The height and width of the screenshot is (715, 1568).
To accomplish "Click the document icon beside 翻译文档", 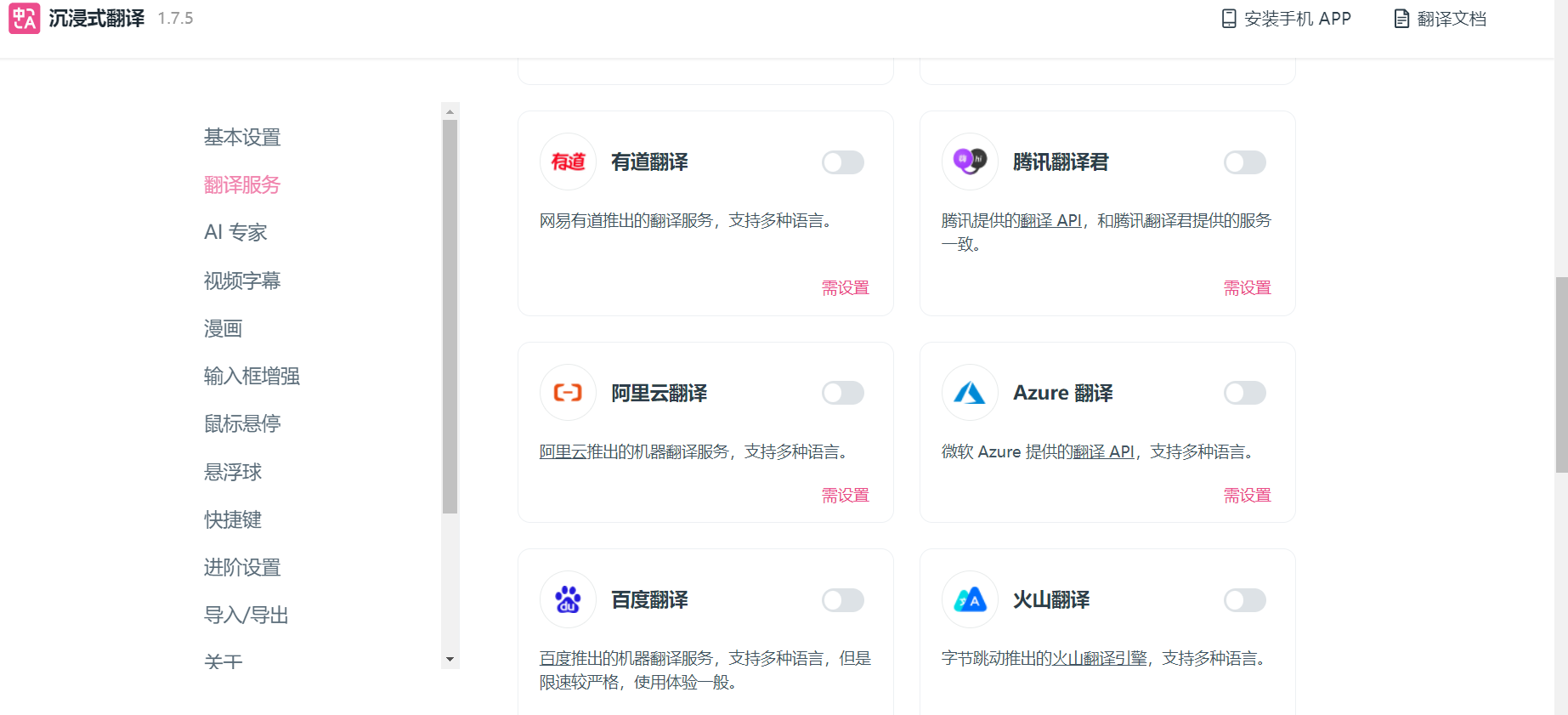I will point(1401,19).
